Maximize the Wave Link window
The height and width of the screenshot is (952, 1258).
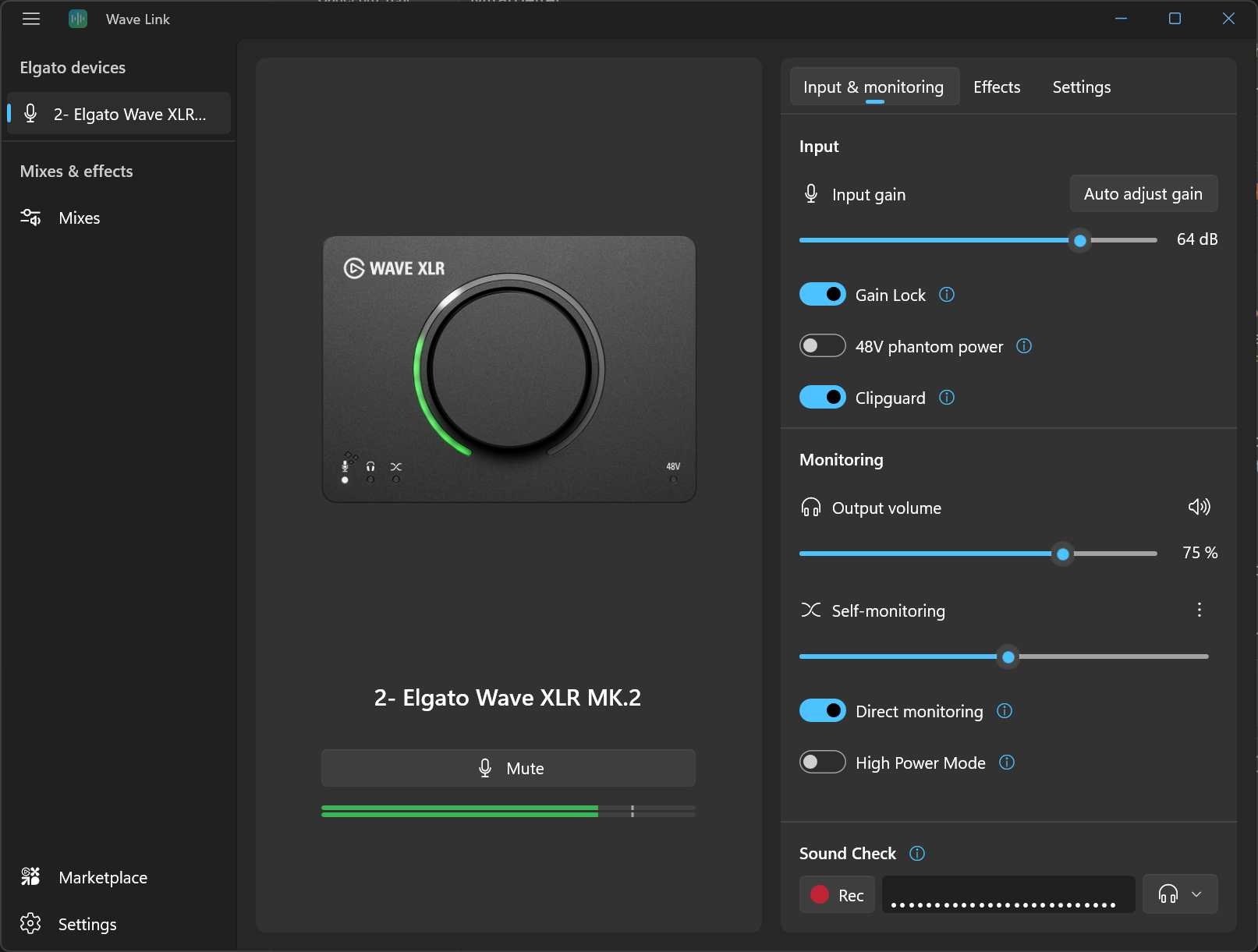[x=1175, y=19]
